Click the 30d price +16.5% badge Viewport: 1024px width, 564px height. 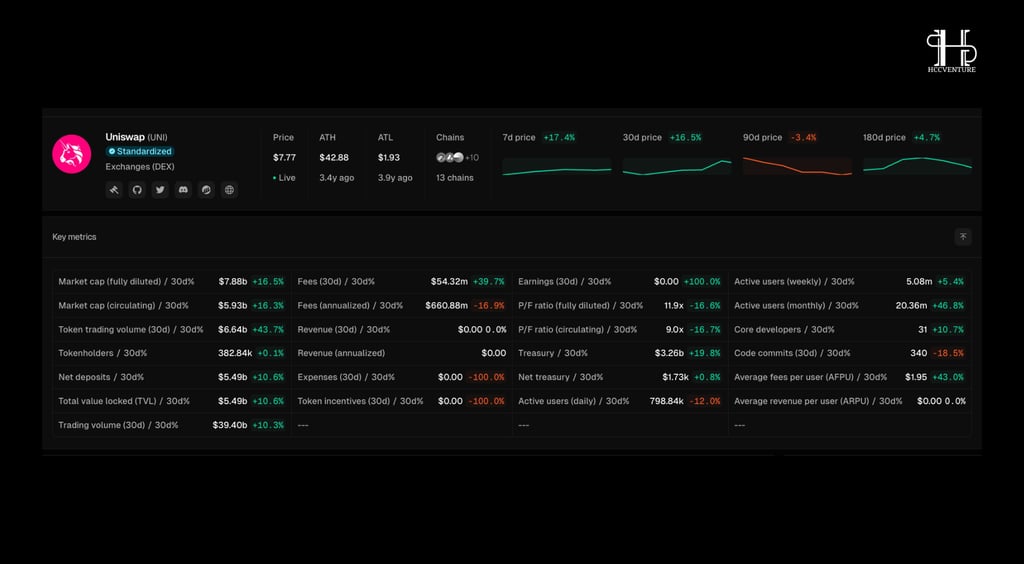click(x=684, y=138)
